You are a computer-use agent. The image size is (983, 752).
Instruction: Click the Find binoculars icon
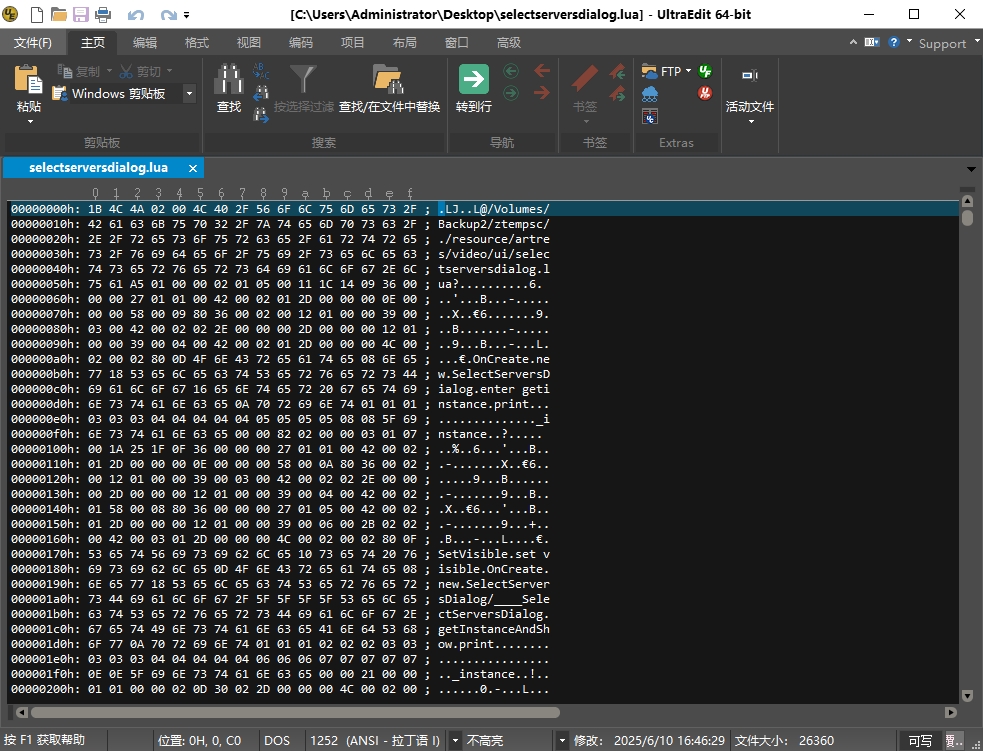click(x=229, y=80)
